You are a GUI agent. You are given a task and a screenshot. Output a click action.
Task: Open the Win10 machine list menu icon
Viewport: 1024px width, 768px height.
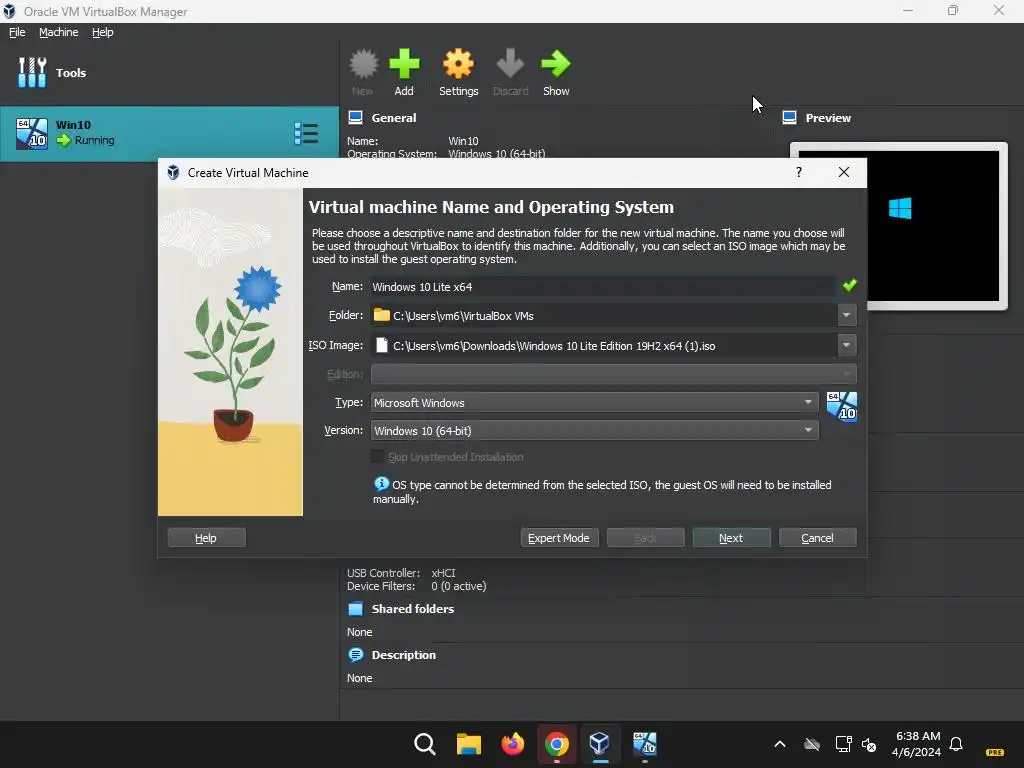point(306,134)
